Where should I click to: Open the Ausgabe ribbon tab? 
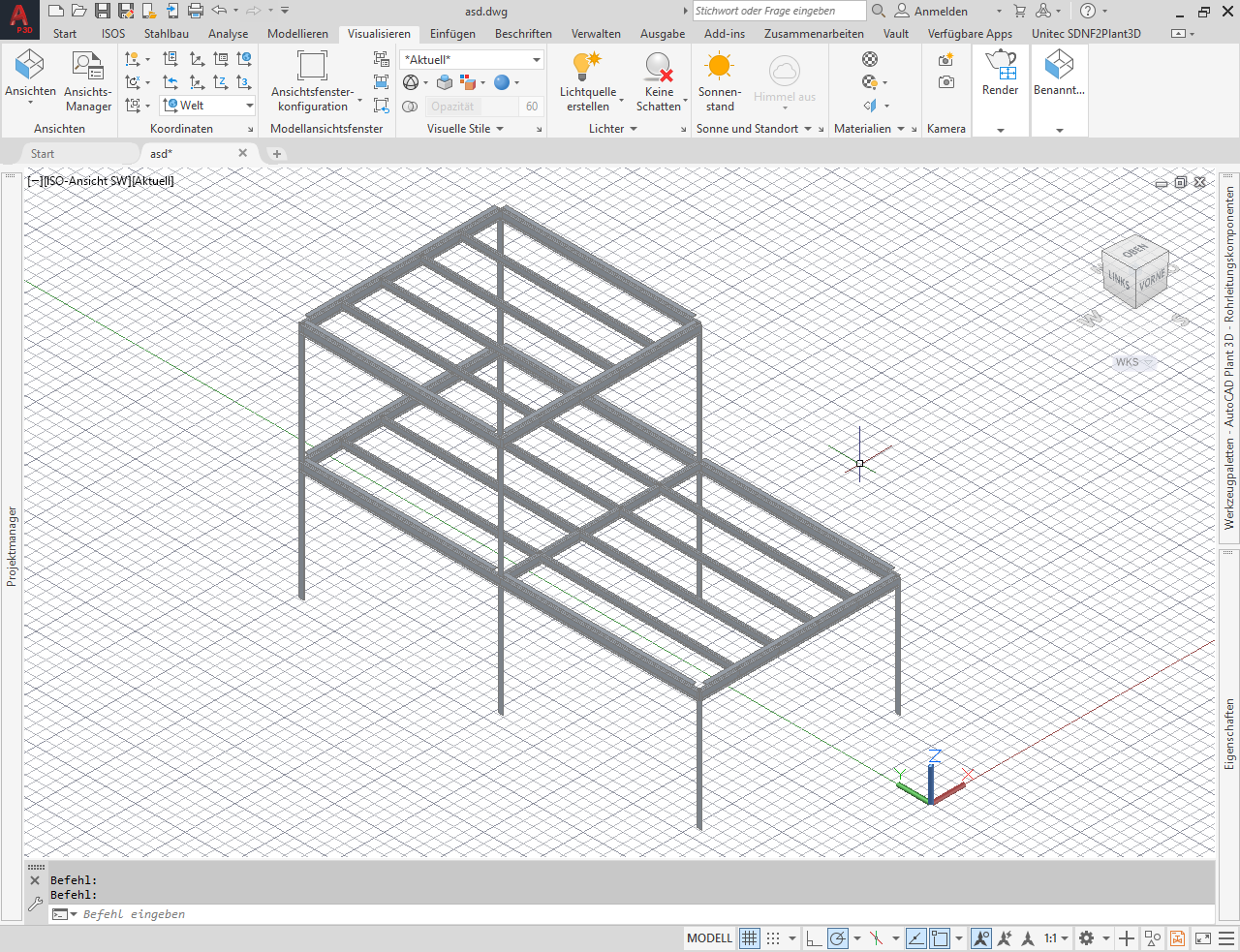pos(663,33)
